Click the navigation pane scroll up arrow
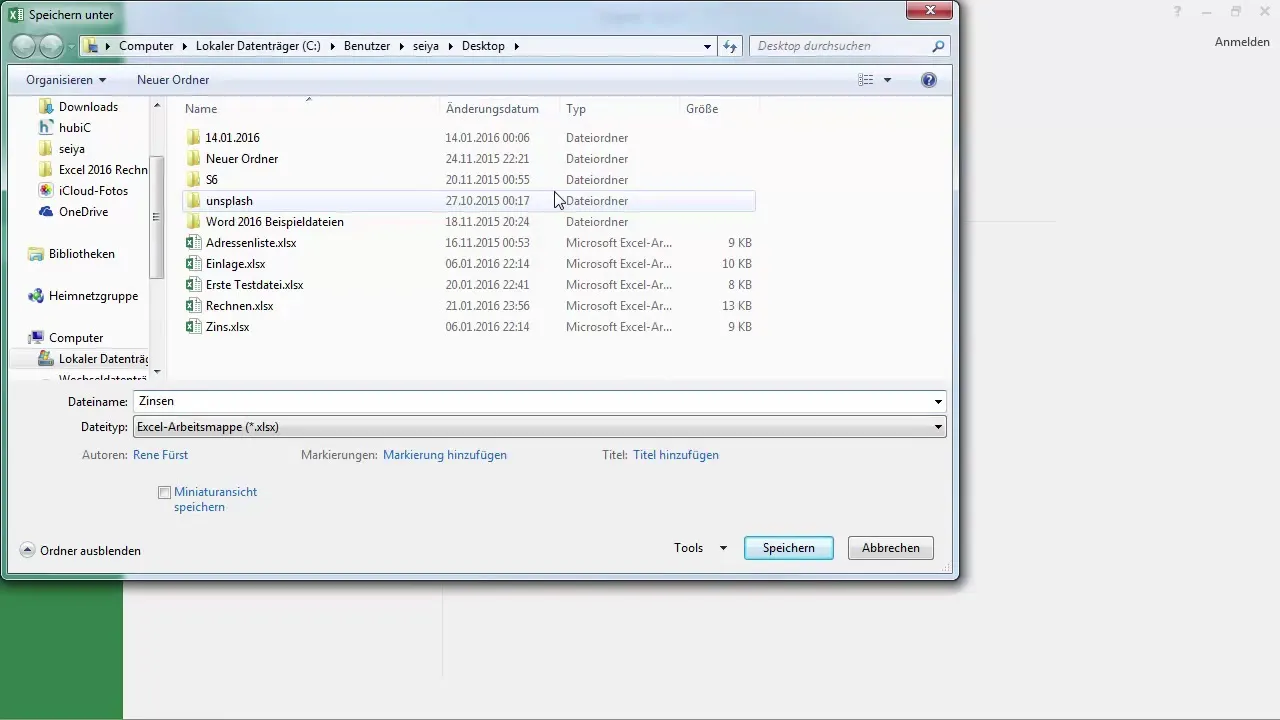1280x720 pixels. 156,105
